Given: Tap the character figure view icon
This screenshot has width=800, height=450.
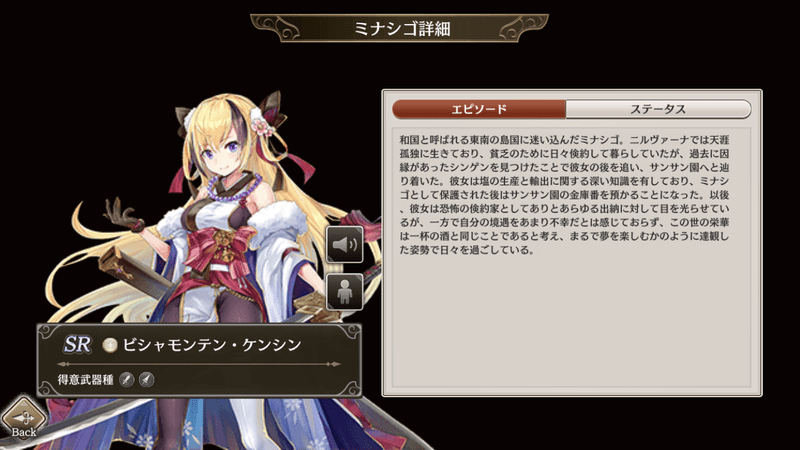Looking at the screenshot, I should click(344, 292).
